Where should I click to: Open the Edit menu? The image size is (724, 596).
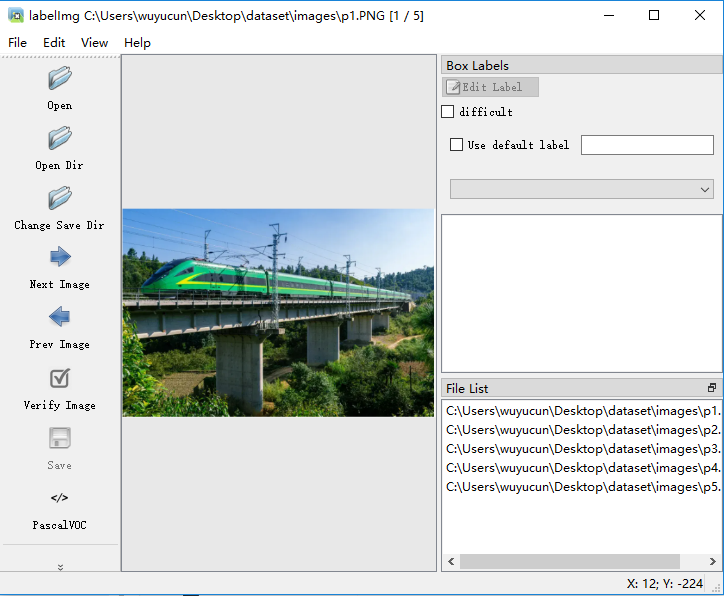pos(54,43)
